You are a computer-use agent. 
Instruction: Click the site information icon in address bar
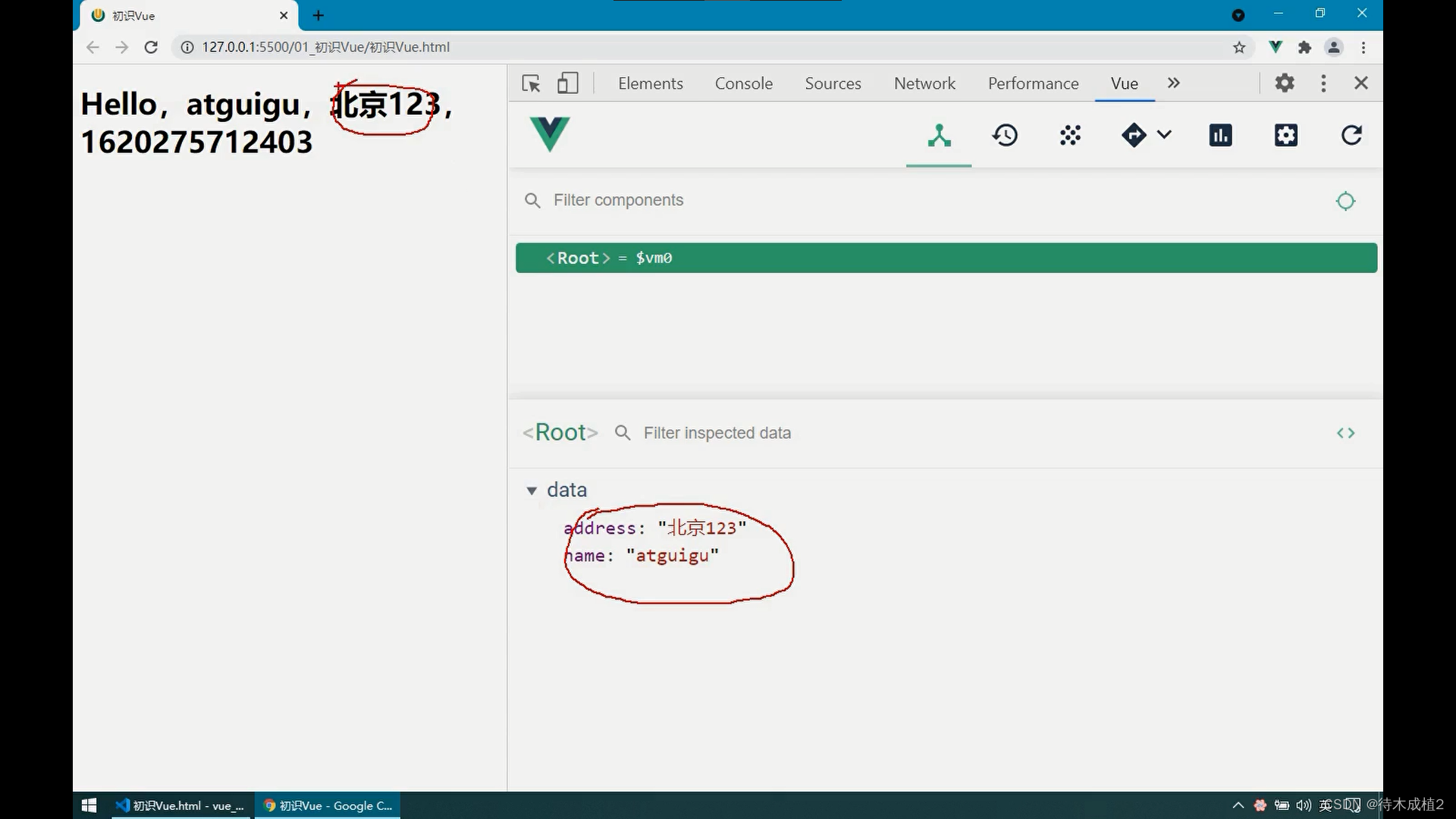187,47
